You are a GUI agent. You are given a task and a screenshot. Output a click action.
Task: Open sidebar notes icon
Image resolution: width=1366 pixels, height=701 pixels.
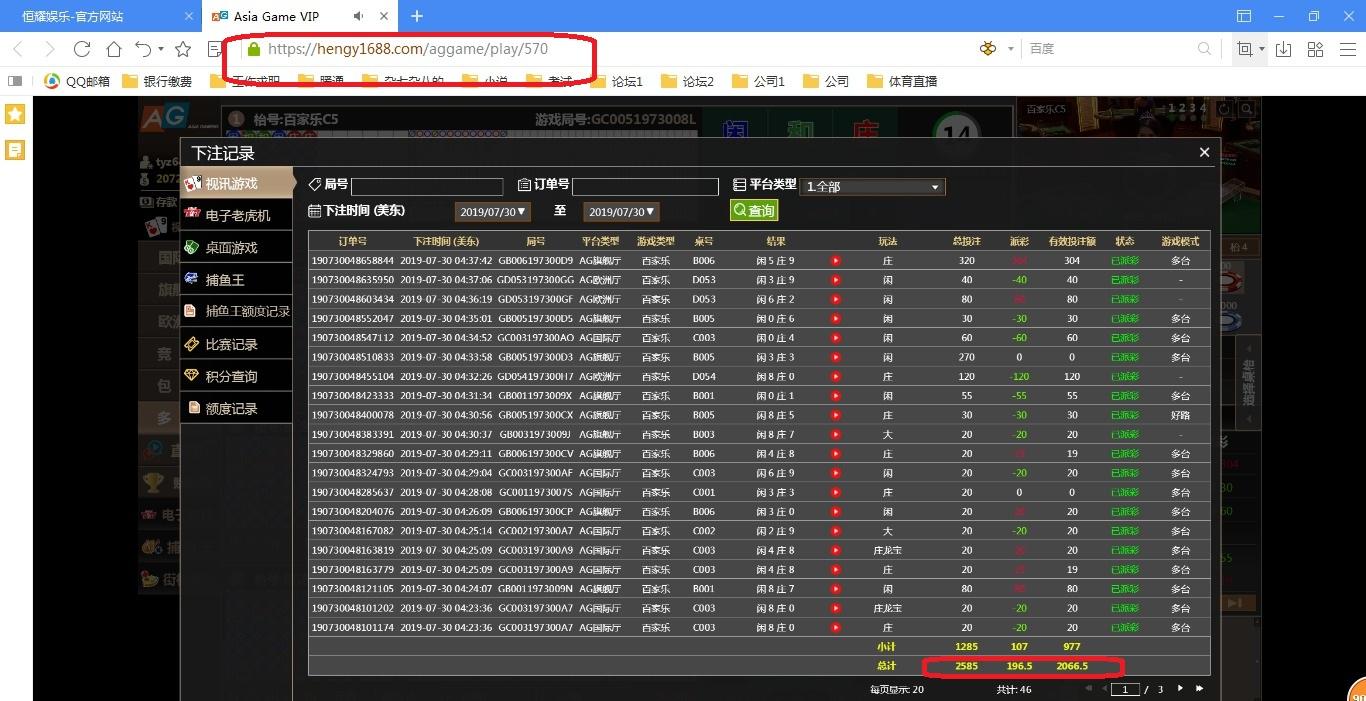pos(15,150)
